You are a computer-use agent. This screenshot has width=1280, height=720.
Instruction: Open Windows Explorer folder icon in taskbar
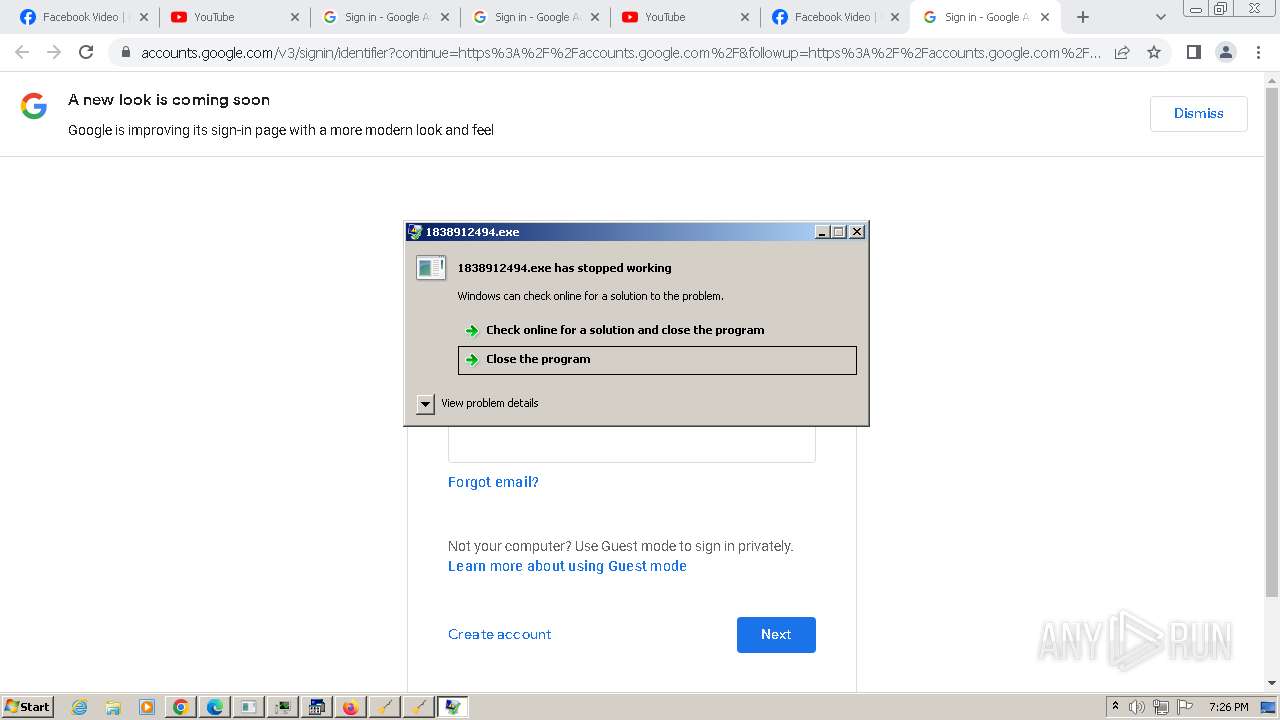pos(113,707)
